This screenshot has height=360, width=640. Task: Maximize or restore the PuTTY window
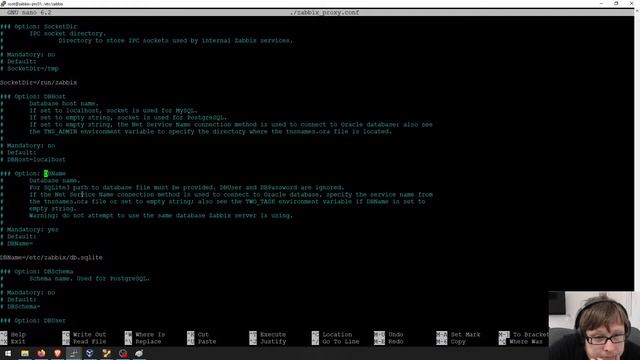[616, 3]
